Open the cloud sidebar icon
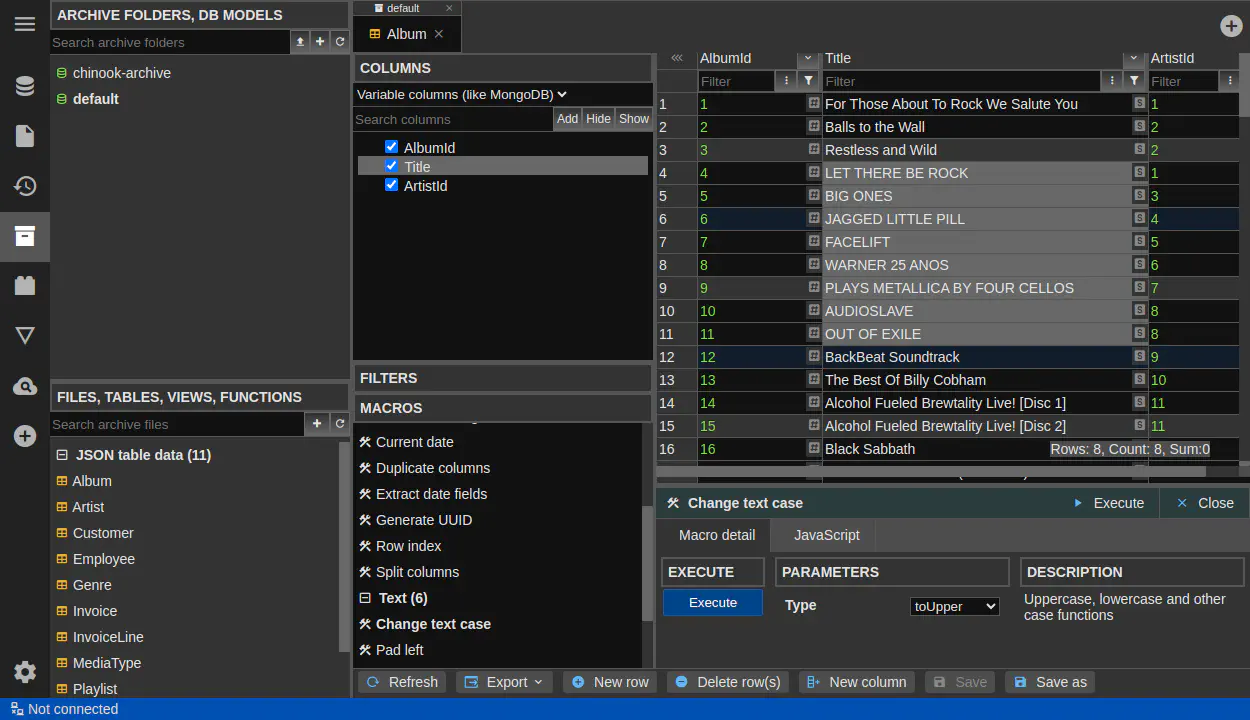 pyautogui.click(x=25, y=386)
